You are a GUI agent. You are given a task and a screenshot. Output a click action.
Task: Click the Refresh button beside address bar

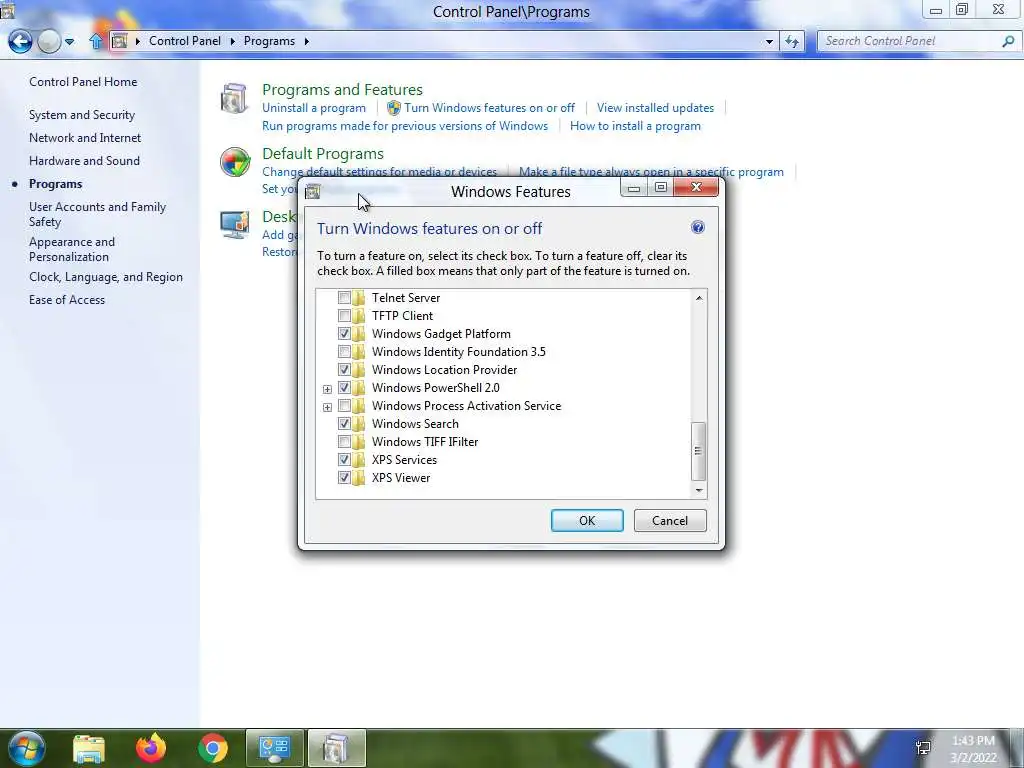tap(792, 41)
